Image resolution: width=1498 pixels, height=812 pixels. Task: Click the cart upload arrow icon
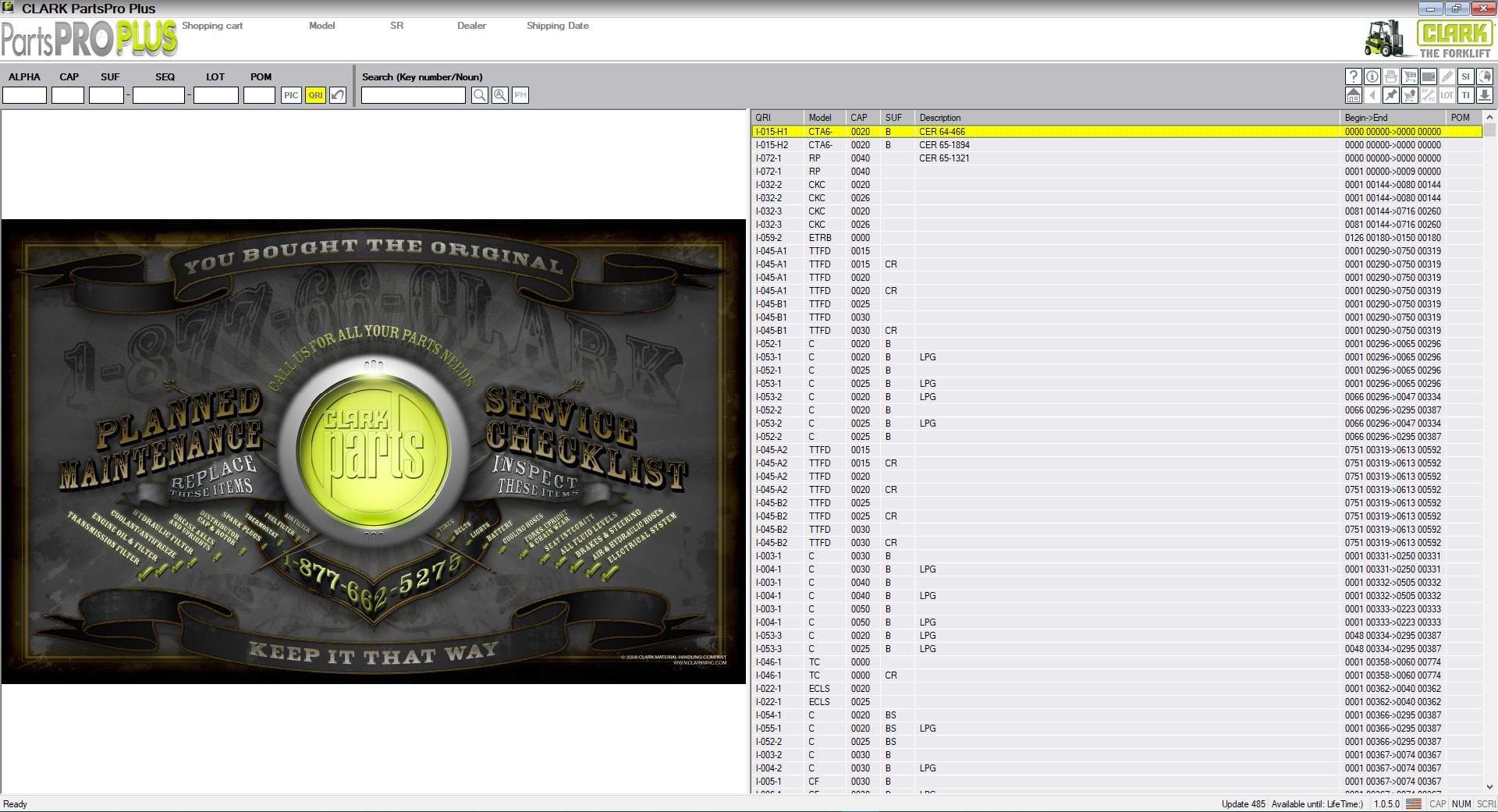tap(1409, 95)
